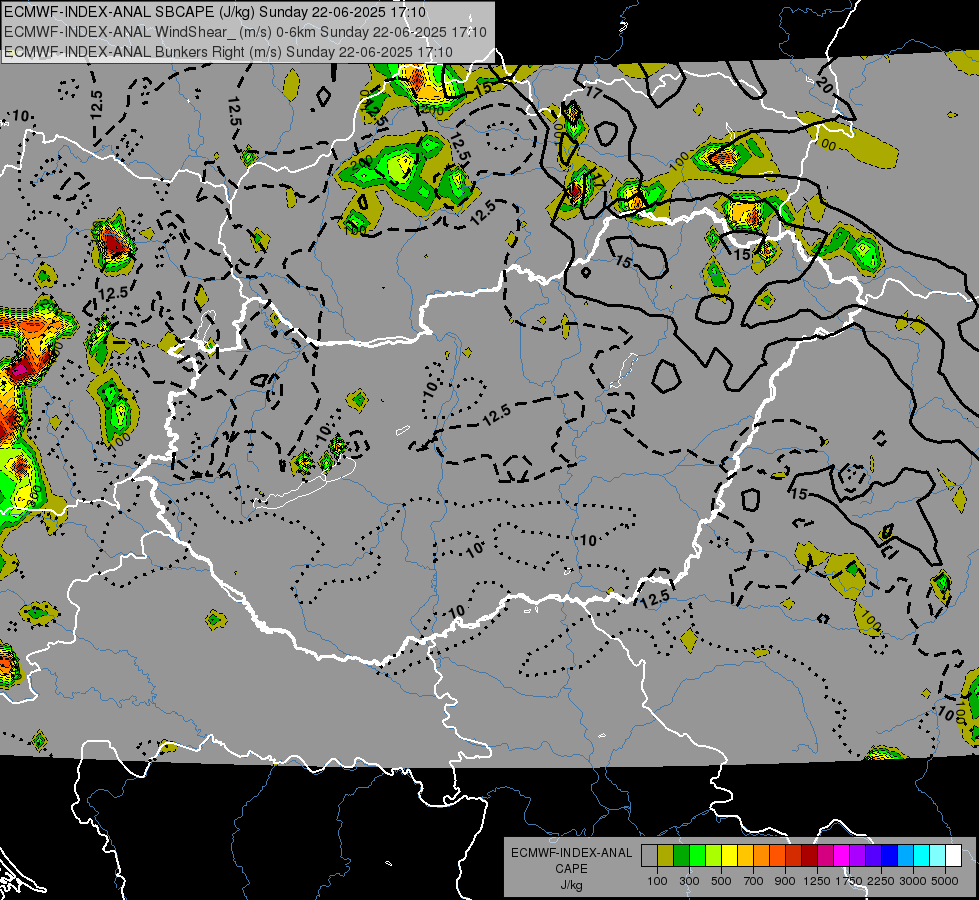The image size is (979, 900).
Task: Click the ECMWF-INDEX-ANAL label in the colour legend
Action: coord(571,853)
